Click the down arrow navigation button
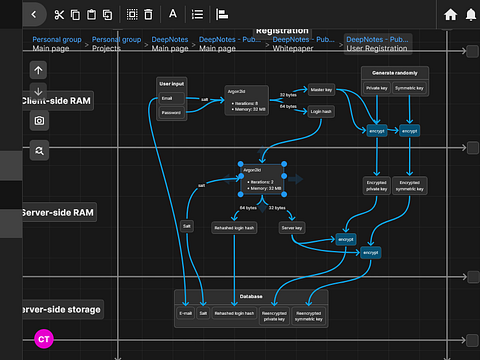Image resolution: width=480 pixels, height=360 pixels. 38,91
